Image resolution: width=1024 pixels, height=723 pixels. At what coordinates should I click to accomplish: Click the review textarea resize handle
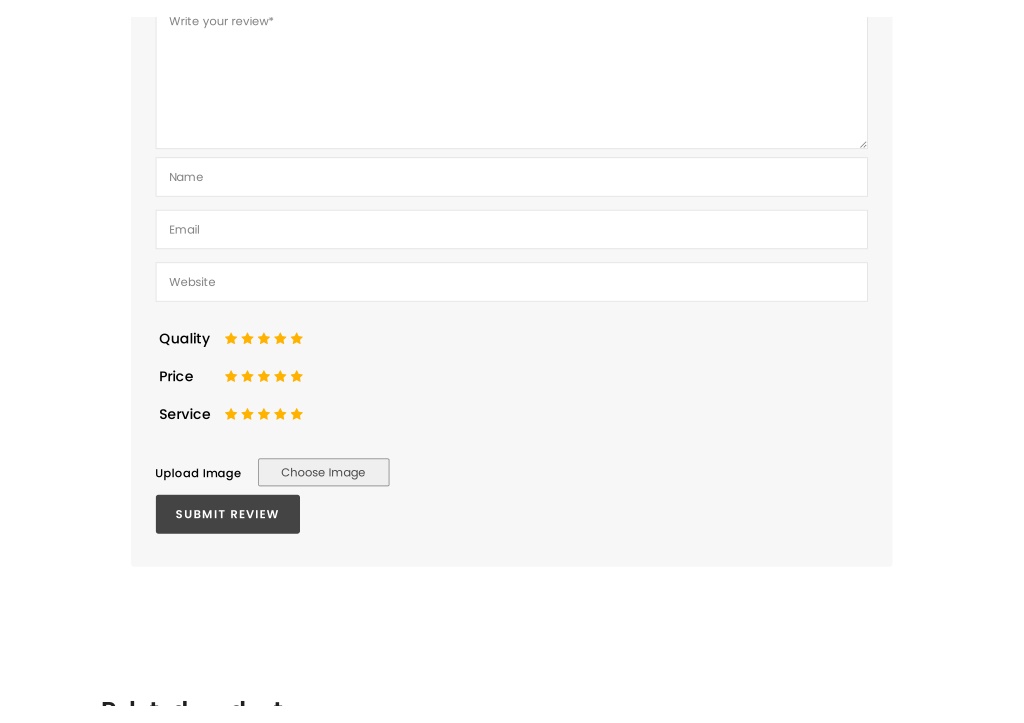(x=863, y=144)
